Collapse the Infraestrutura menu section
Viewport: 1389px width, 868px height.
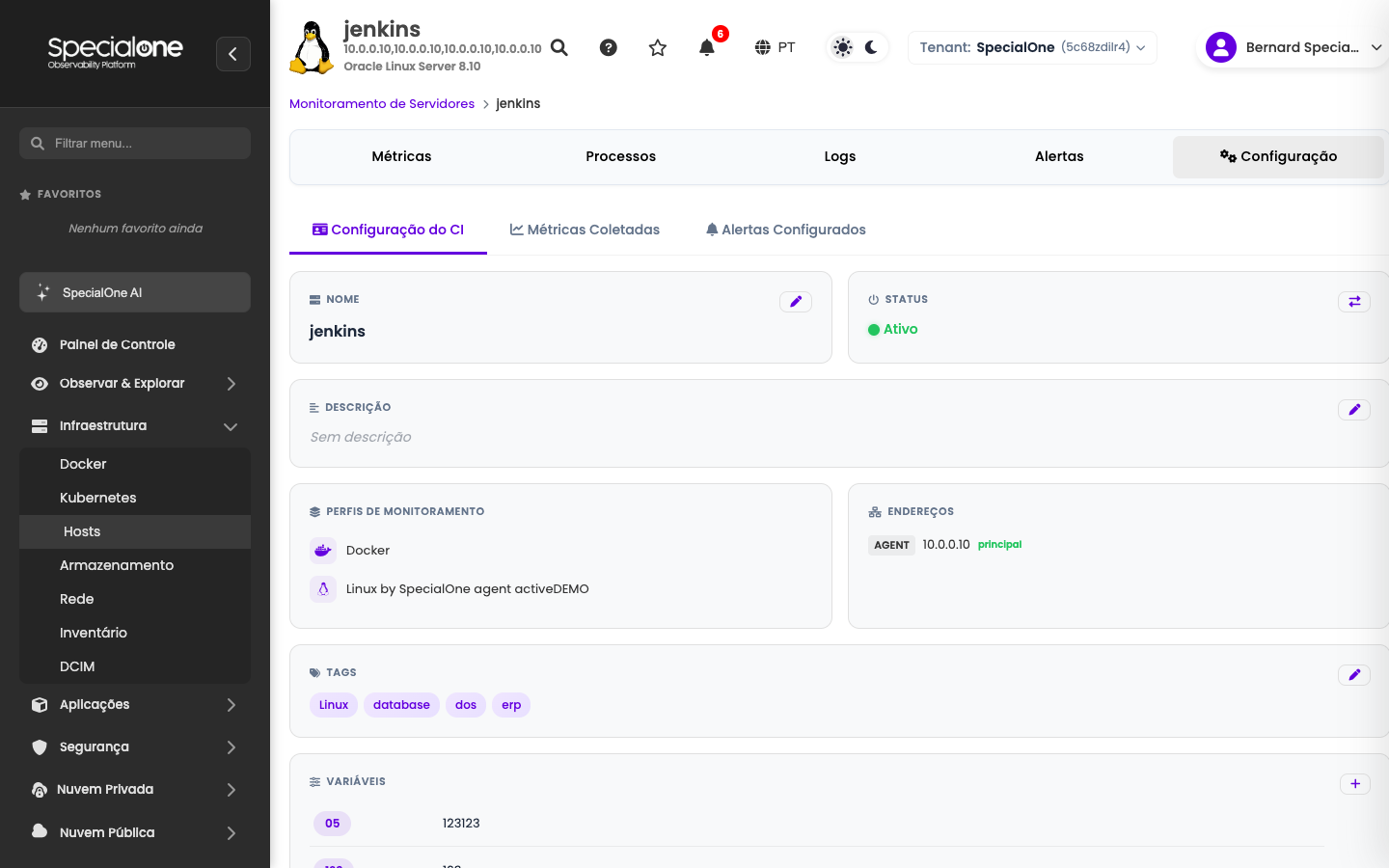(135, 426)
